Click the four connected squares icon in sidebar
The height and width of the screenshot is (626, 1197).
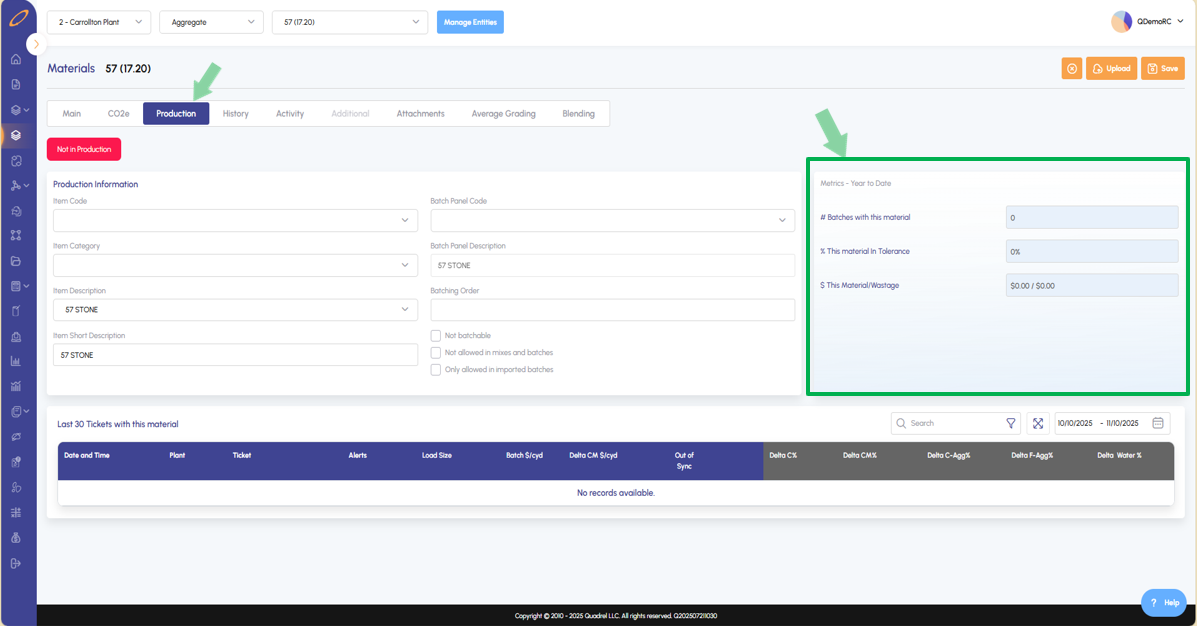[16, 235]
